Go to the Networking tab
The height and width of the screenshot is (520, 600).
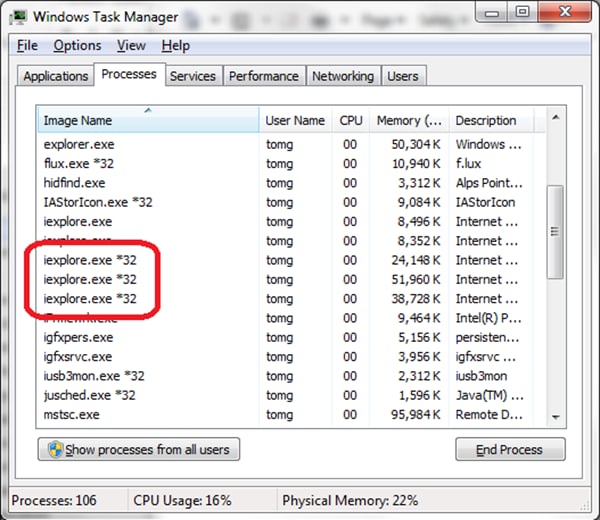(x=343, y=76)
